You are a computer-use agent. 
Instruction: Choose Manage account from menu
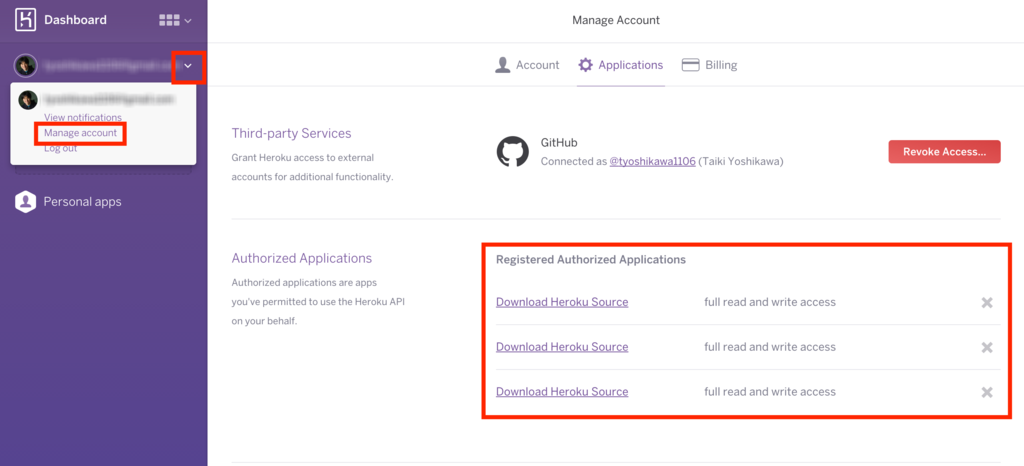point(80,133)
